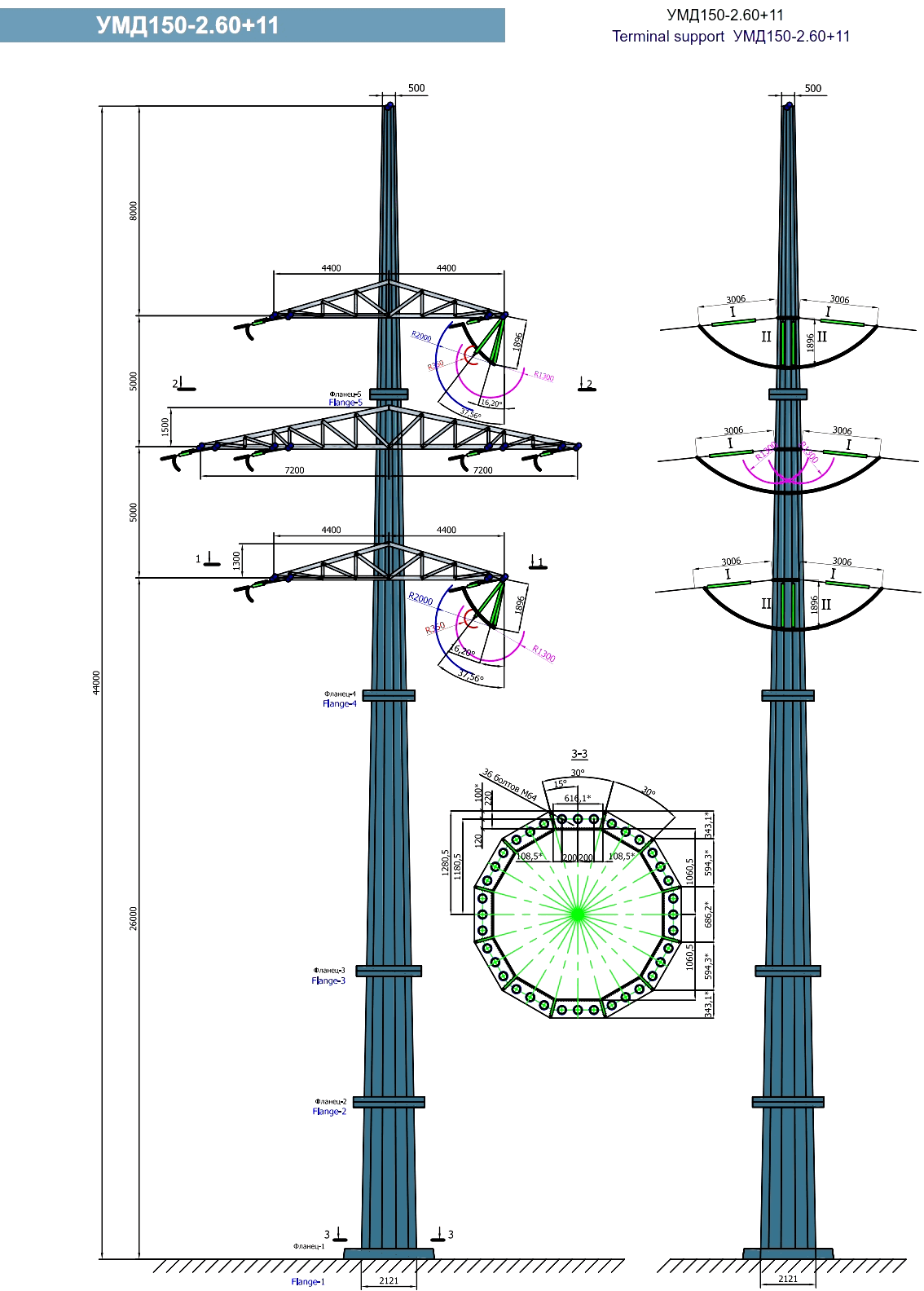Screen dimensions: 924x1291
Task: Select the blue Flange-1 label at base
Action: point(308,1282)
